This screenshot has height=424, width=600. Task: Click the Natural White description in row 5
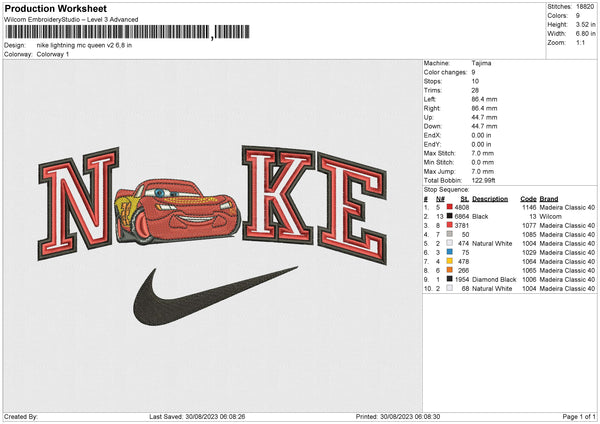(492, 243)
